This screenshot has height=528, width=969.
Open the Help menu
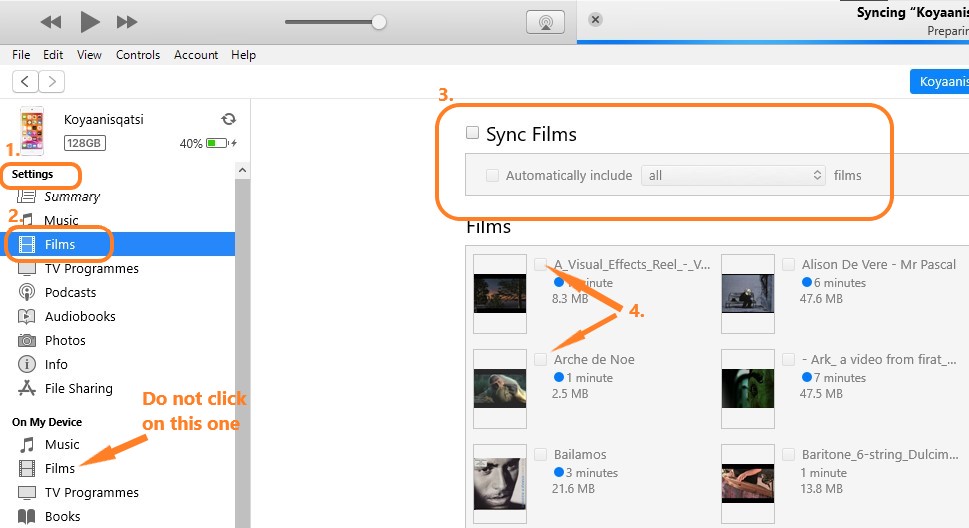pyautogui.click(x=243, y=55)
